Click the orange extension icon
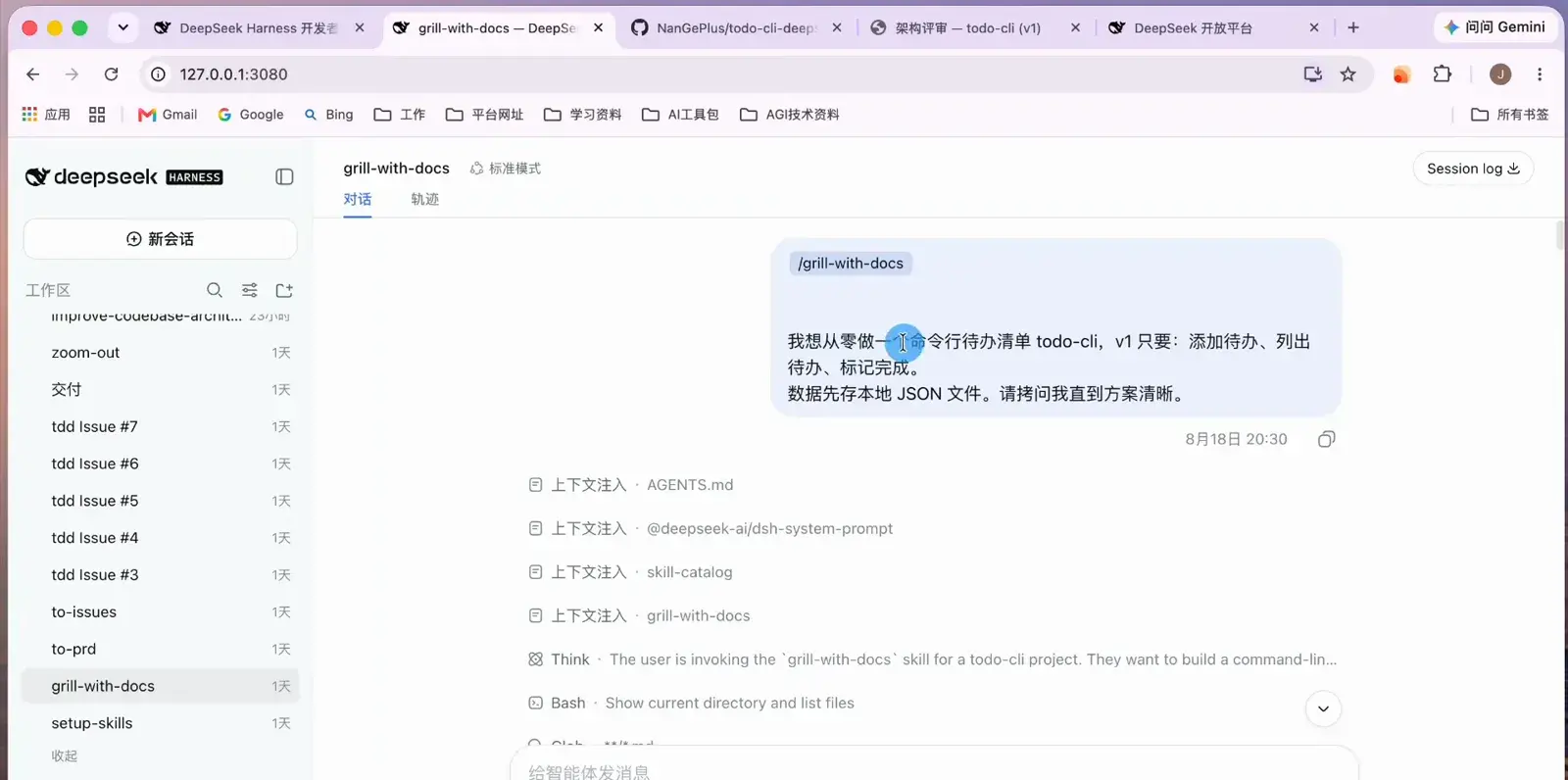The image size is (1568, 780). [1401, 74]
